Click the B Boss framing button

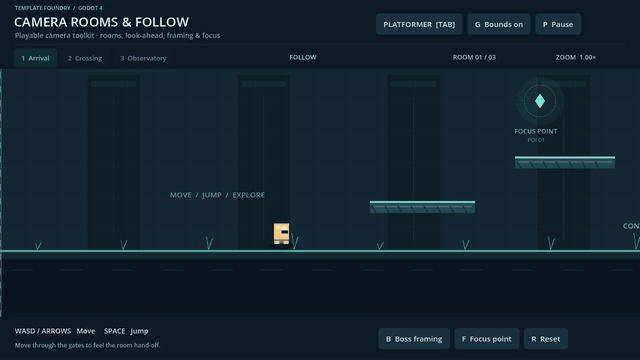click(x=414, y=339)
